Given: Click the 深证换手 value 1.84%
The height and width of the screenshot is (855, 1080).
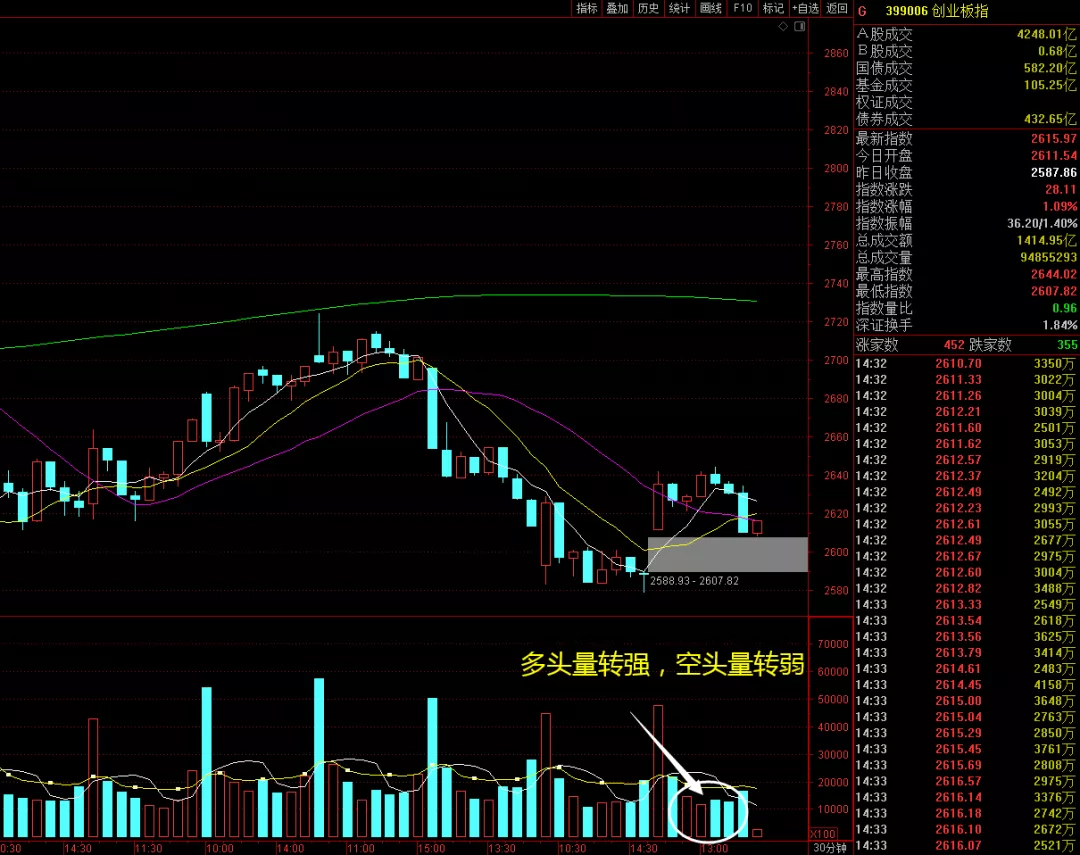Looking at the screenshot, I should pos(1059,325).
